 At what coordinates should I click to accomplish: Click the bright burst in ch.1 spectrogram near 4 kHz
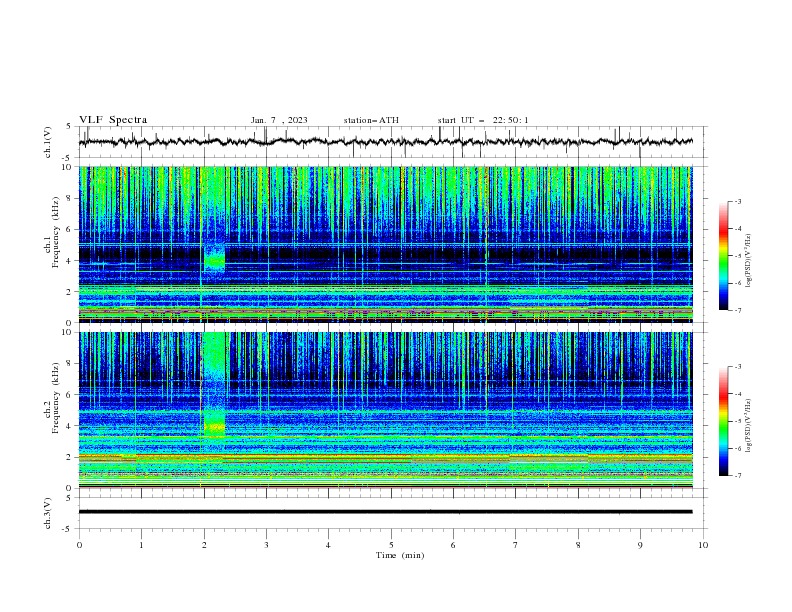215,260
